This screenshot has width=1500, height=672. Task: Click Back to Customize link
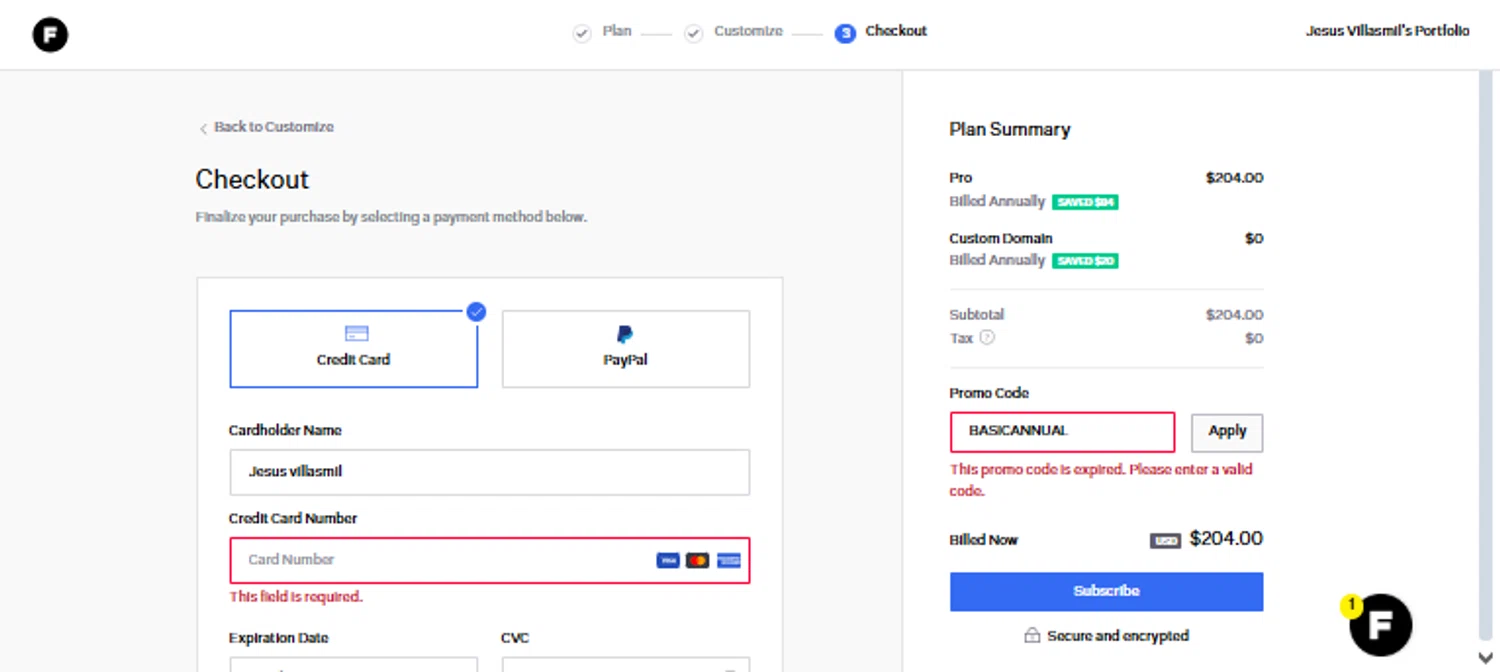[273, 127]
